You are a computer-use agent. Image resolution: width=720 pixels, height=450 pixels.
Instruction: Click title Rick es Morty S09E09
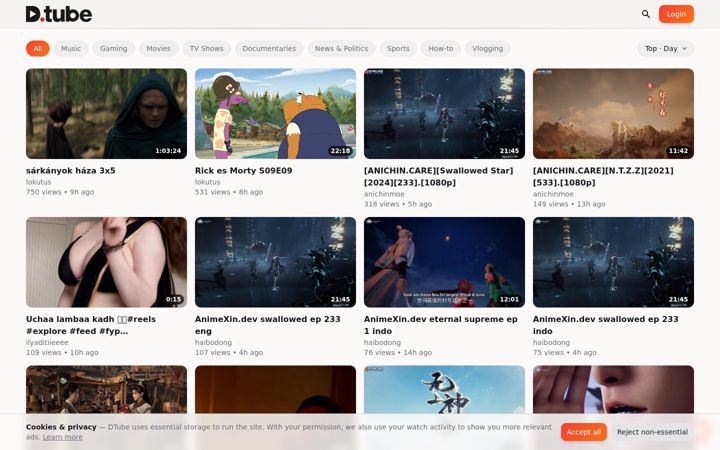[243, 170]
